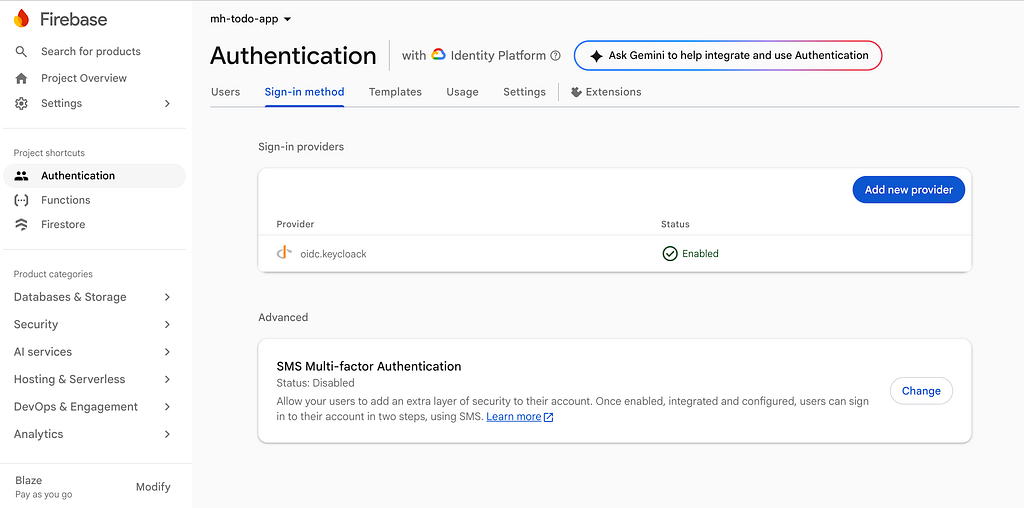Open the Authentication Settings tab
The height and width of the screenshot is (508, 1024).
click(524, 92)
